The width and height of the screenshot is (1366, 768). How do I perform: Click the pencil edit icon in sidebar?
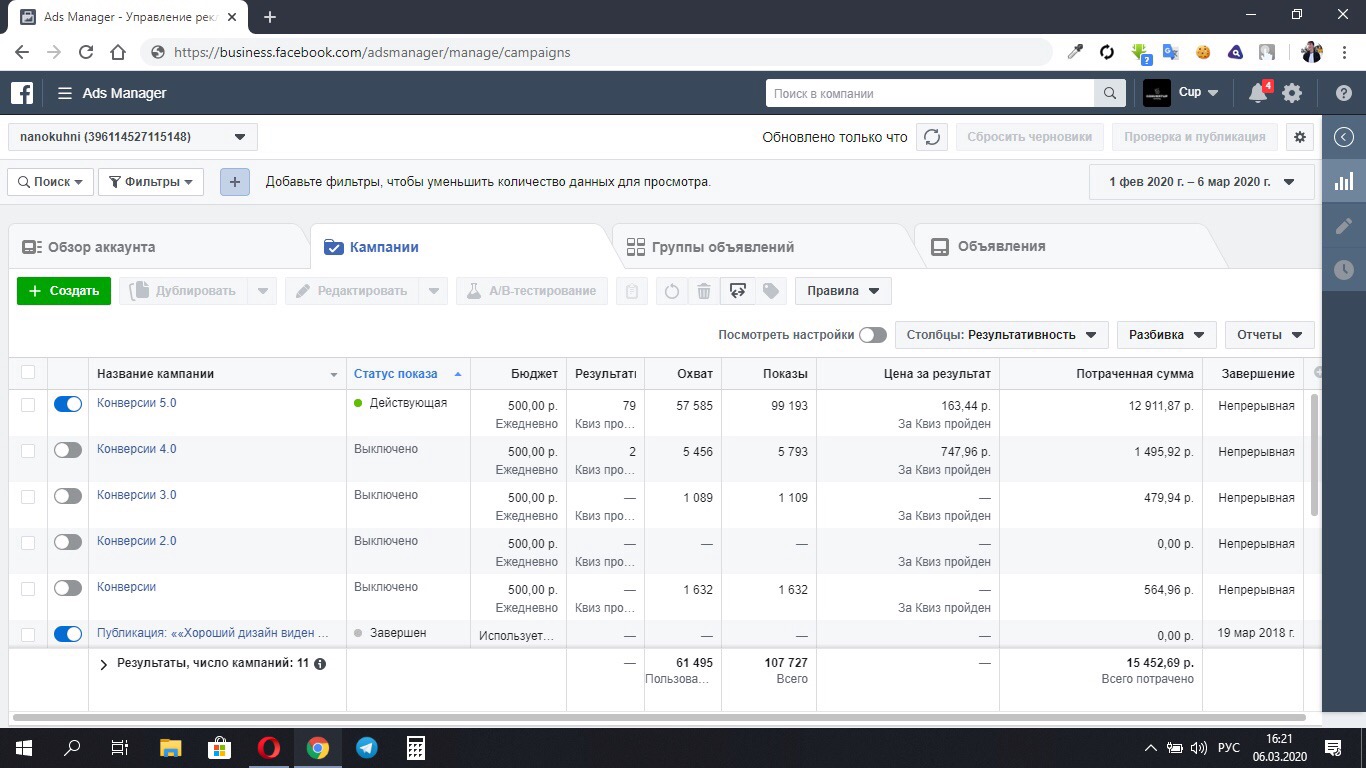click(x=1344, y=226)
